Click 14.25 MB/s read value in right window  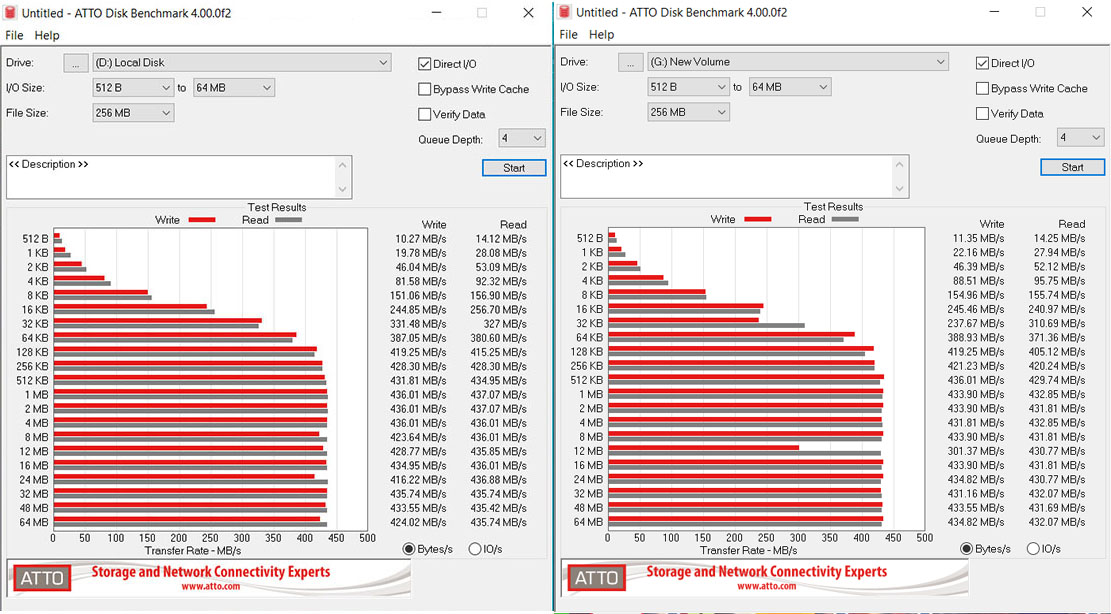1059,239
